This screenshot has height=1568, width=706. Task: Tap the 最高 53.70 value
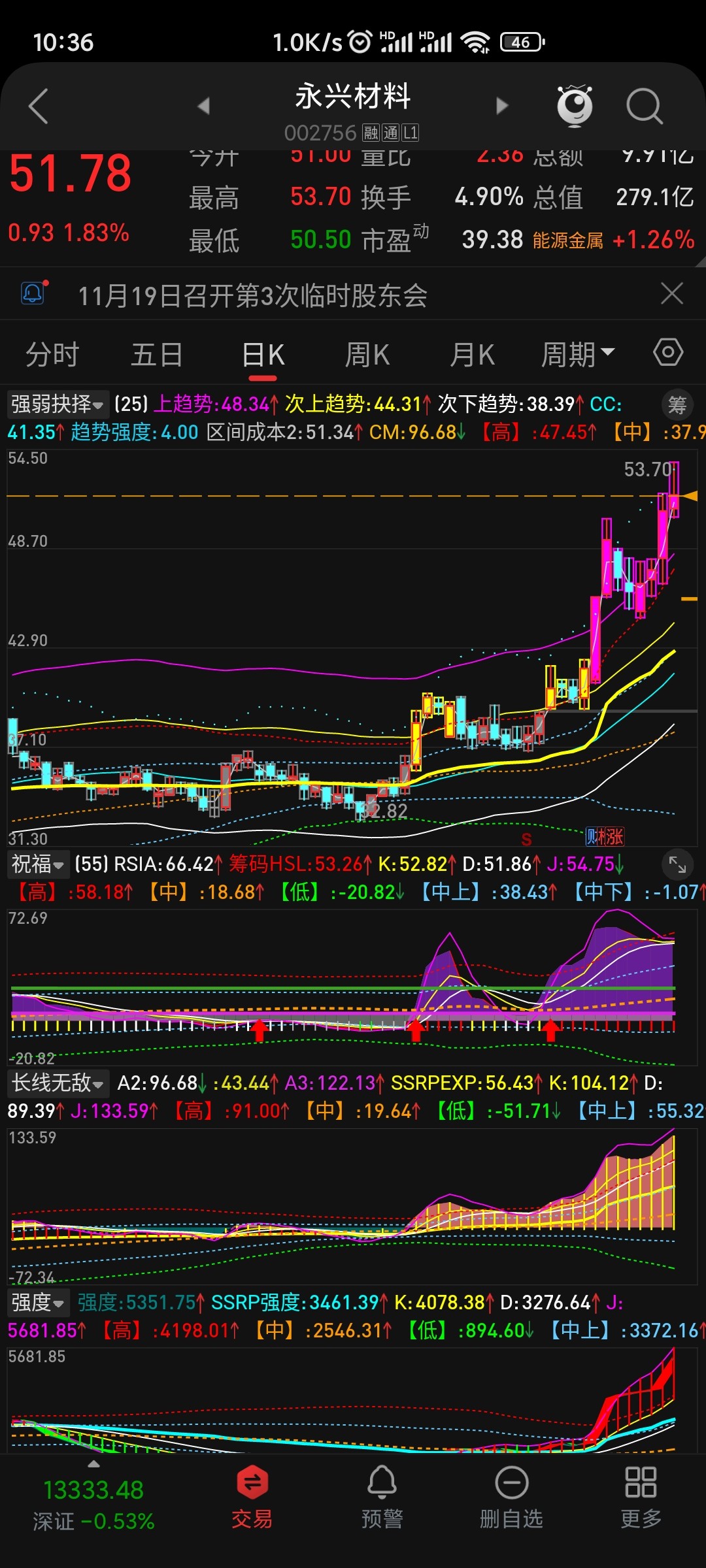tap(270, 197)
